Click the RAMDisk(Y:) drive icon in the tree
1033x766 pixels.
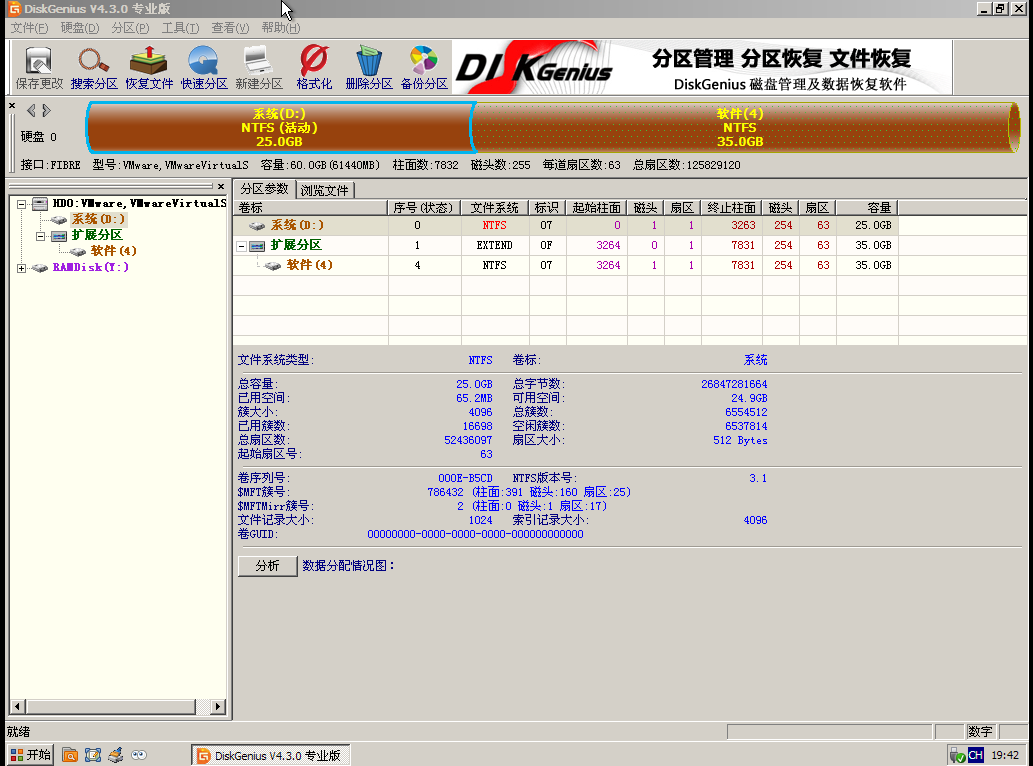click(40, 267)
